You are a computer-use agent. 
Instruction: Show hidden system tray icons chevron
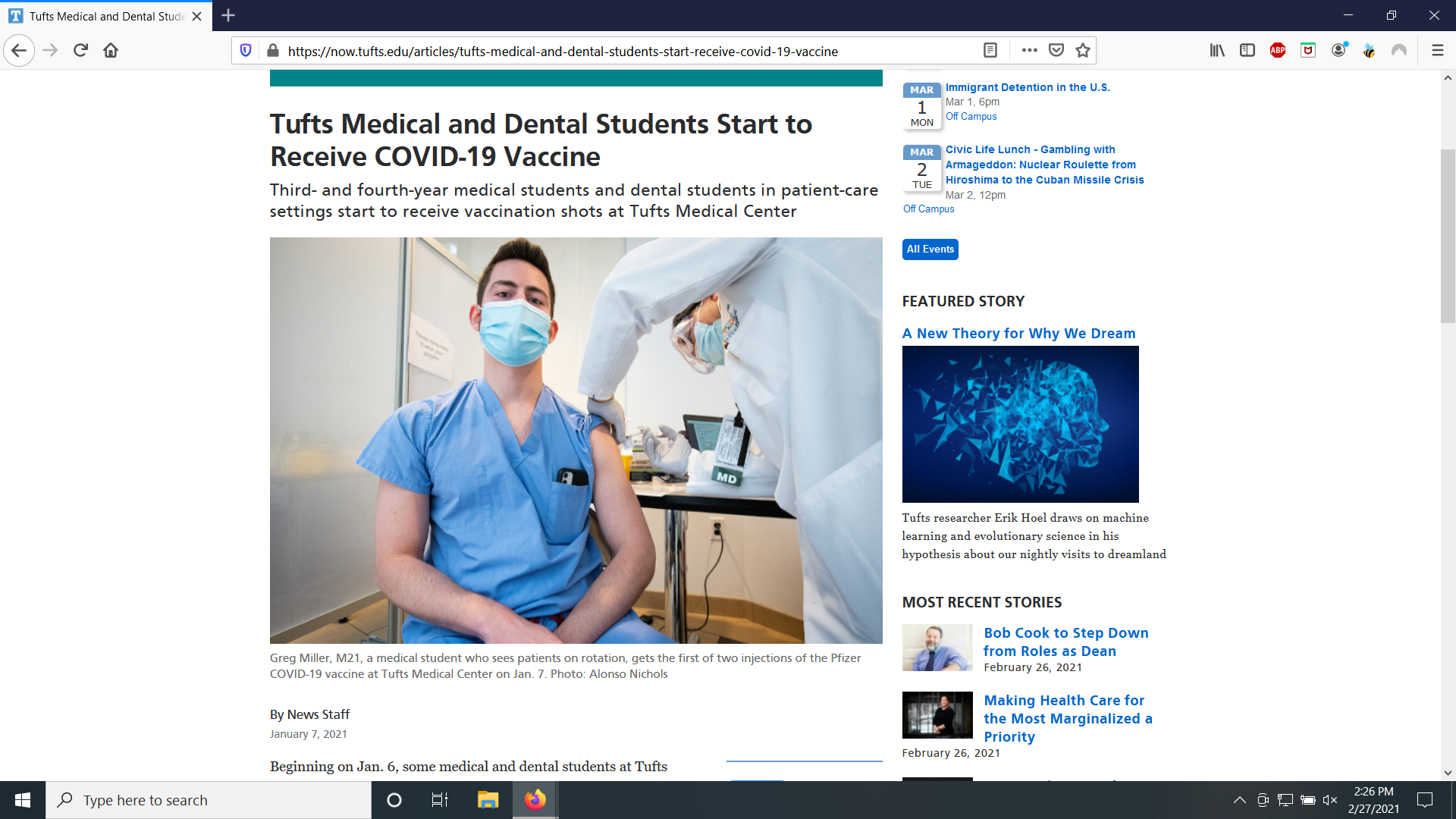(x=1239, y=800)
